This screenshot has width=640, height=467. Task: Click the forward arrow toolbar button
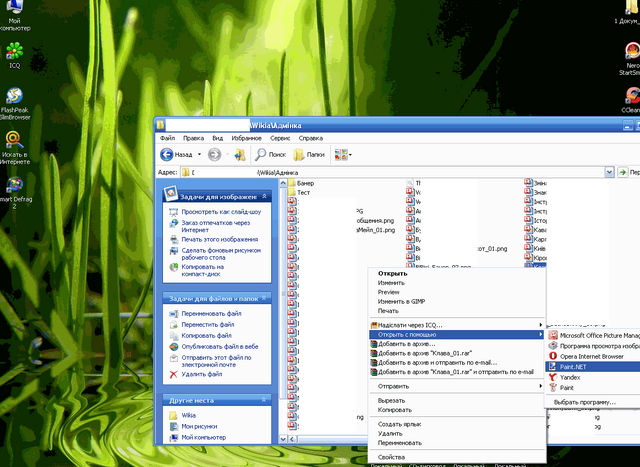pyautogui.click(x=214, y=155)
